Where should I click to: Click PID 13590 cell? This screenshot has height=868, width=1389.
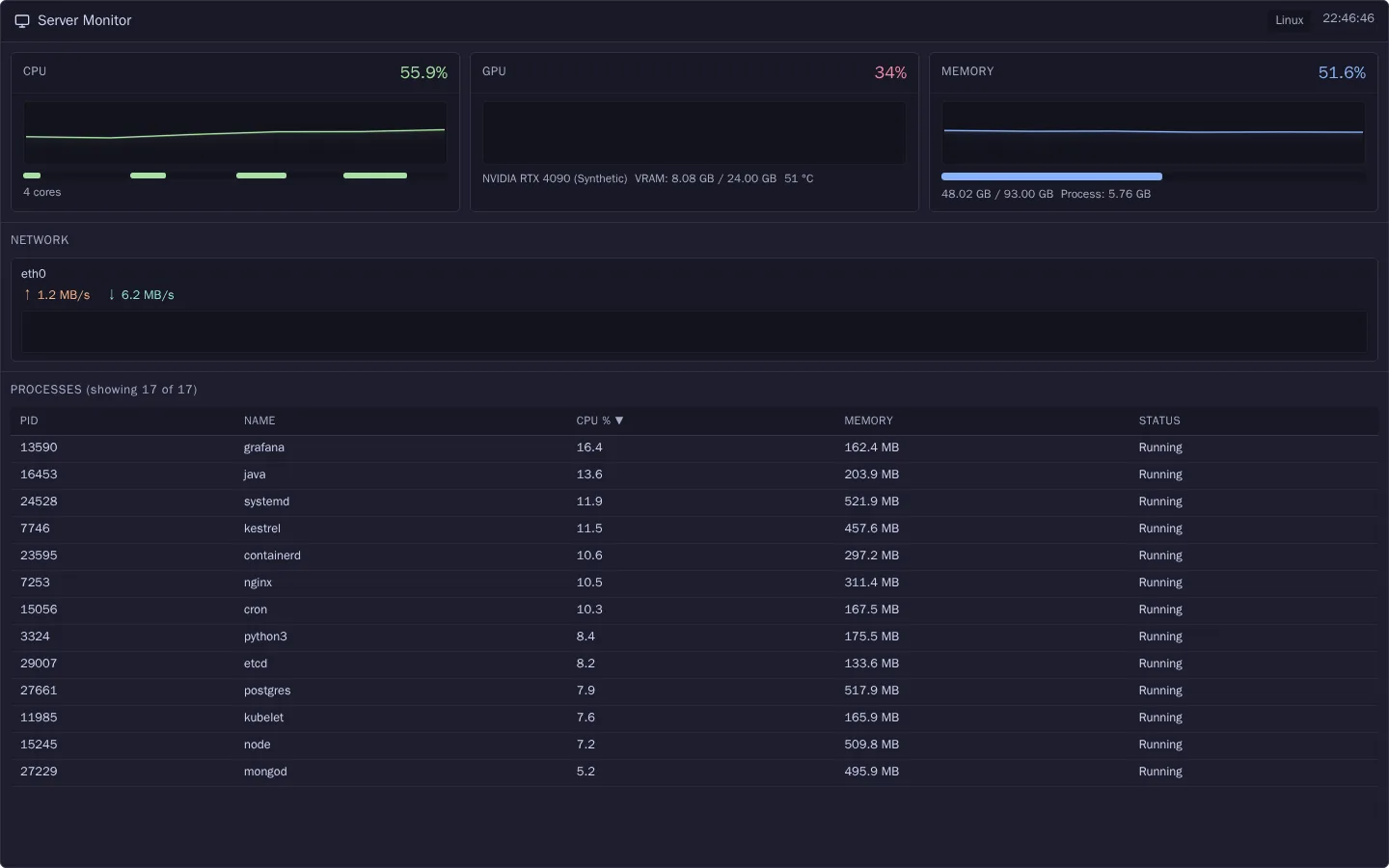click(x=39, y=448)
